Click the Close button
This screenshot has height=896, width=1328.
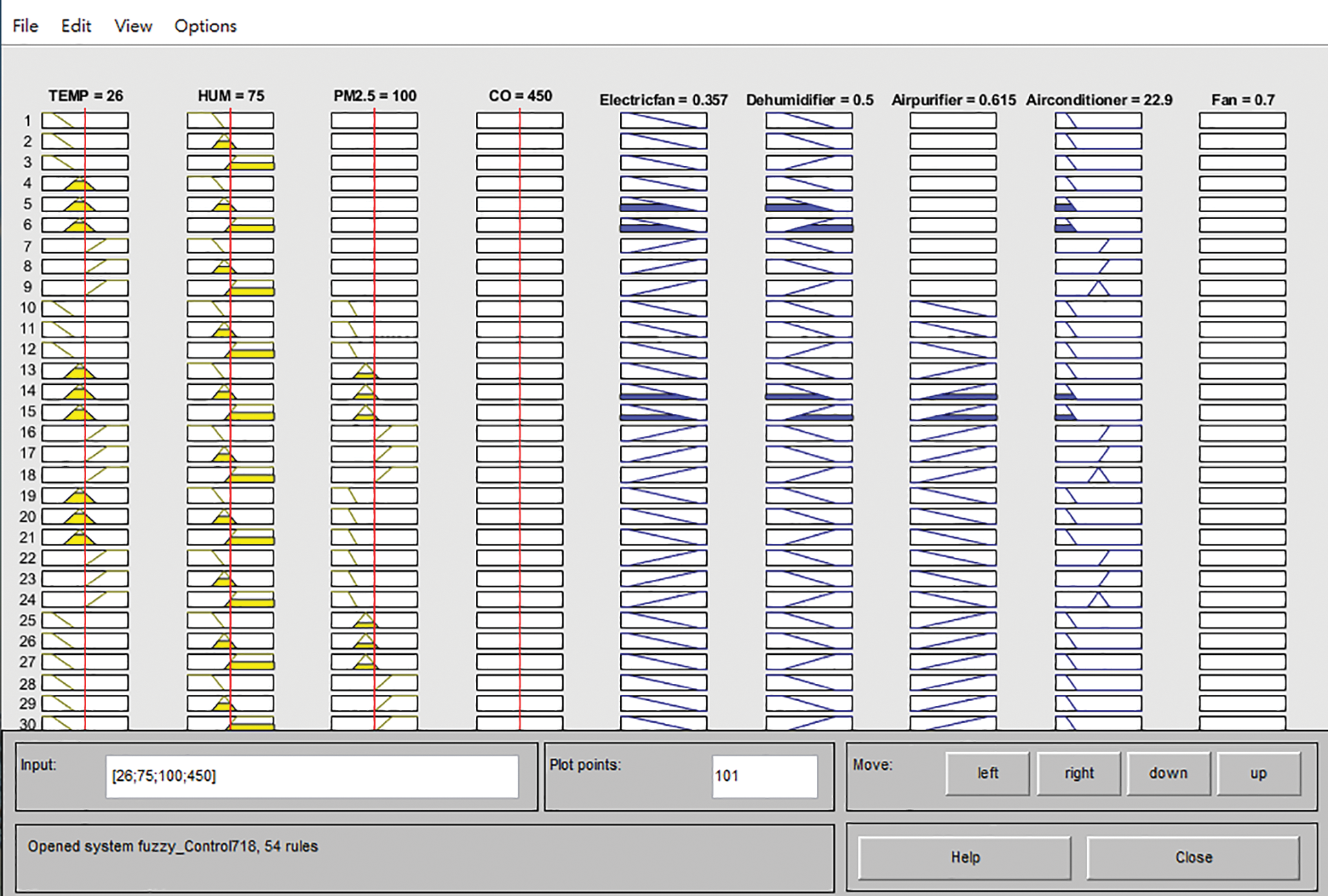tap(1194, 856)
